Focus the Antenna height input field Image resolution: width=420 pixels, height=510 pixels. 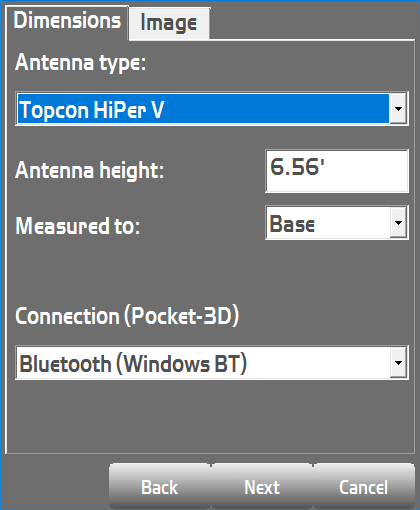(x=337, y=171)
